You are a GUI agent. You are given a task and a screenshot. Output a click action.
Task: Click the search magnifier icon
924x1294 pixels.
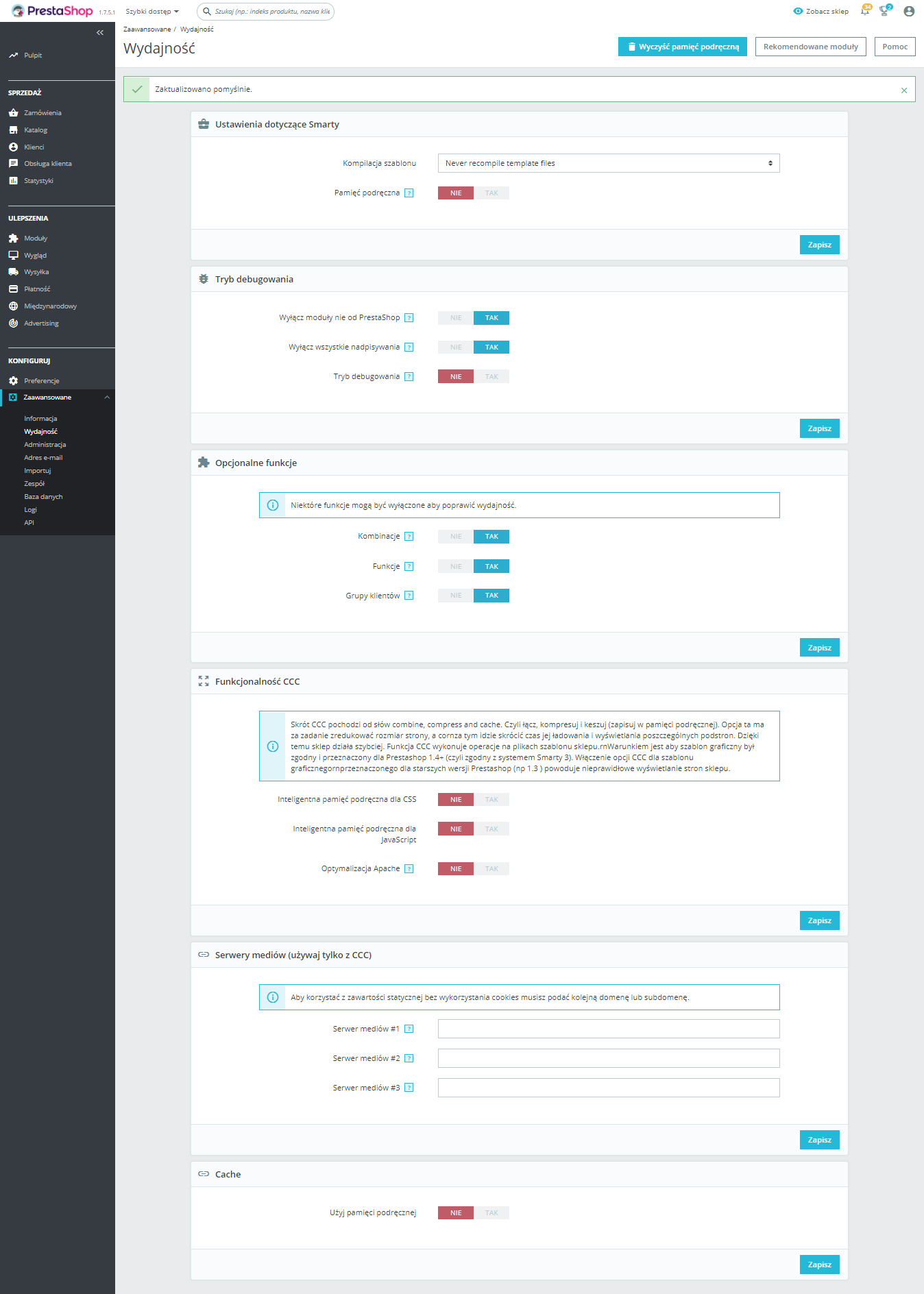(x=207, y=11)
